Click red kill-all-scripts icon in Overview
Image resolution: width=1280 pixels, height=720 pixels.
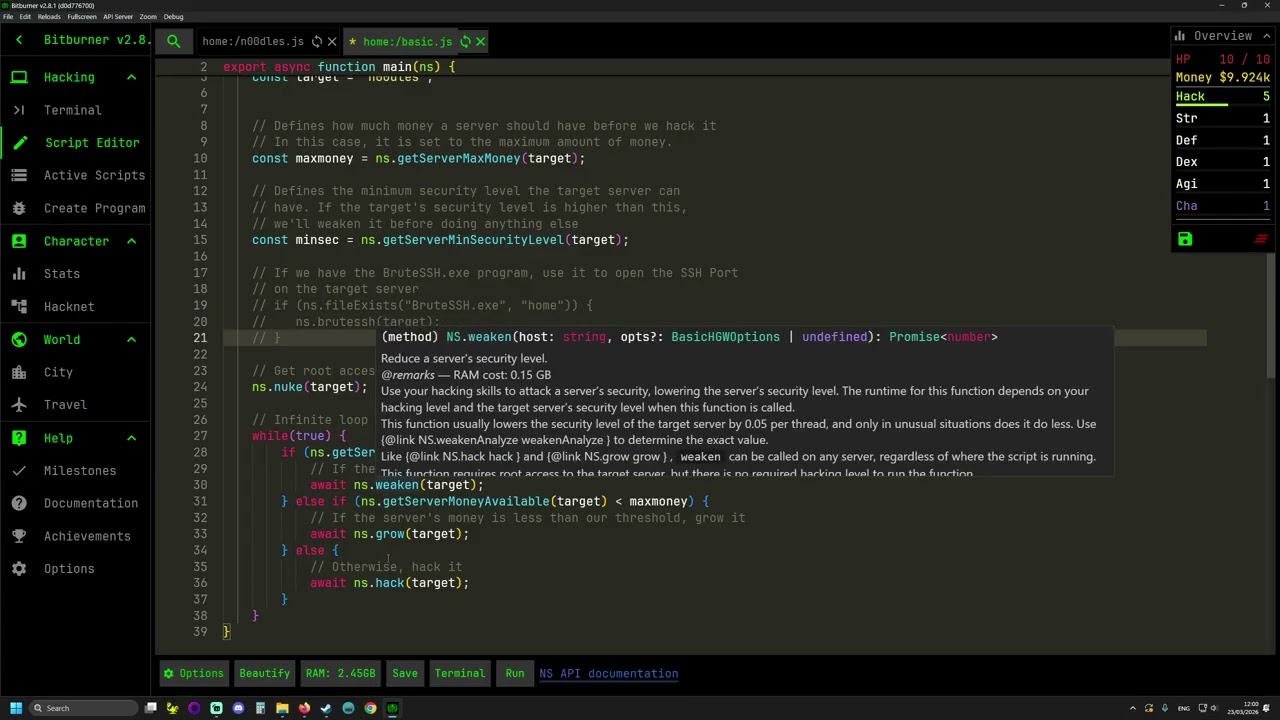(1261, 239)
